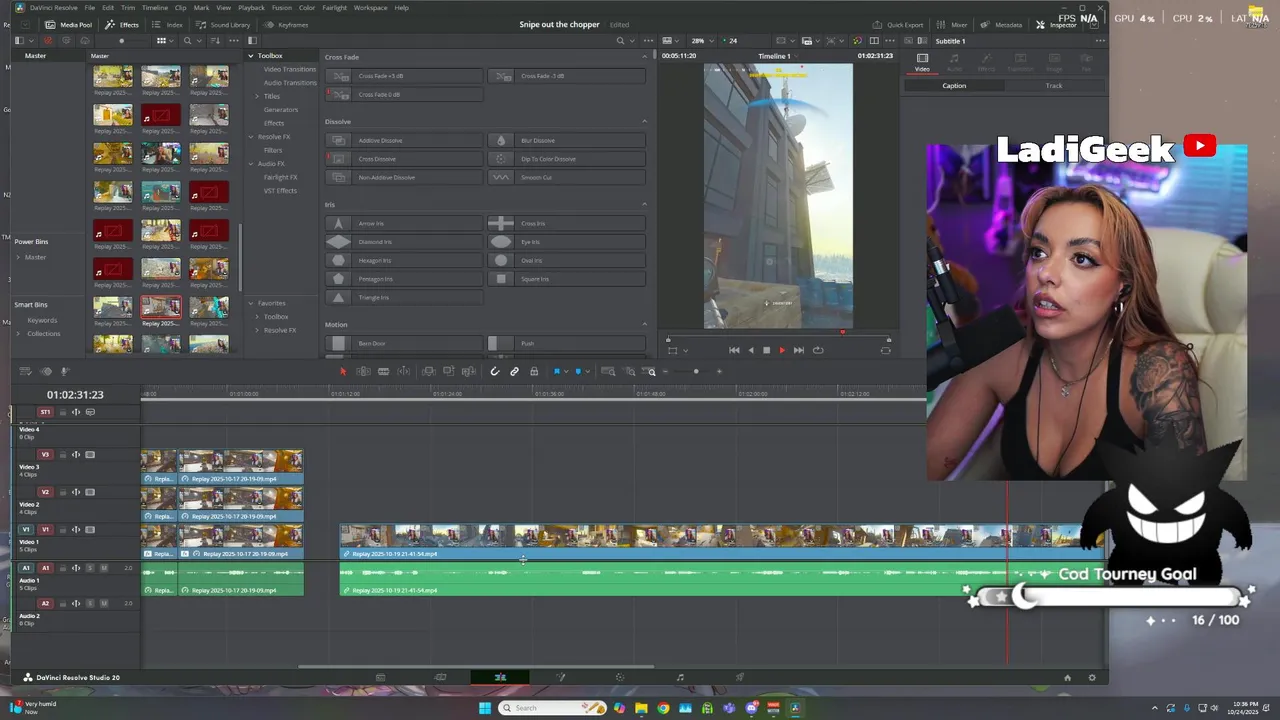Adjust the media pool thumbnail size slider
1280x720 pixels.
coord(122,41)
